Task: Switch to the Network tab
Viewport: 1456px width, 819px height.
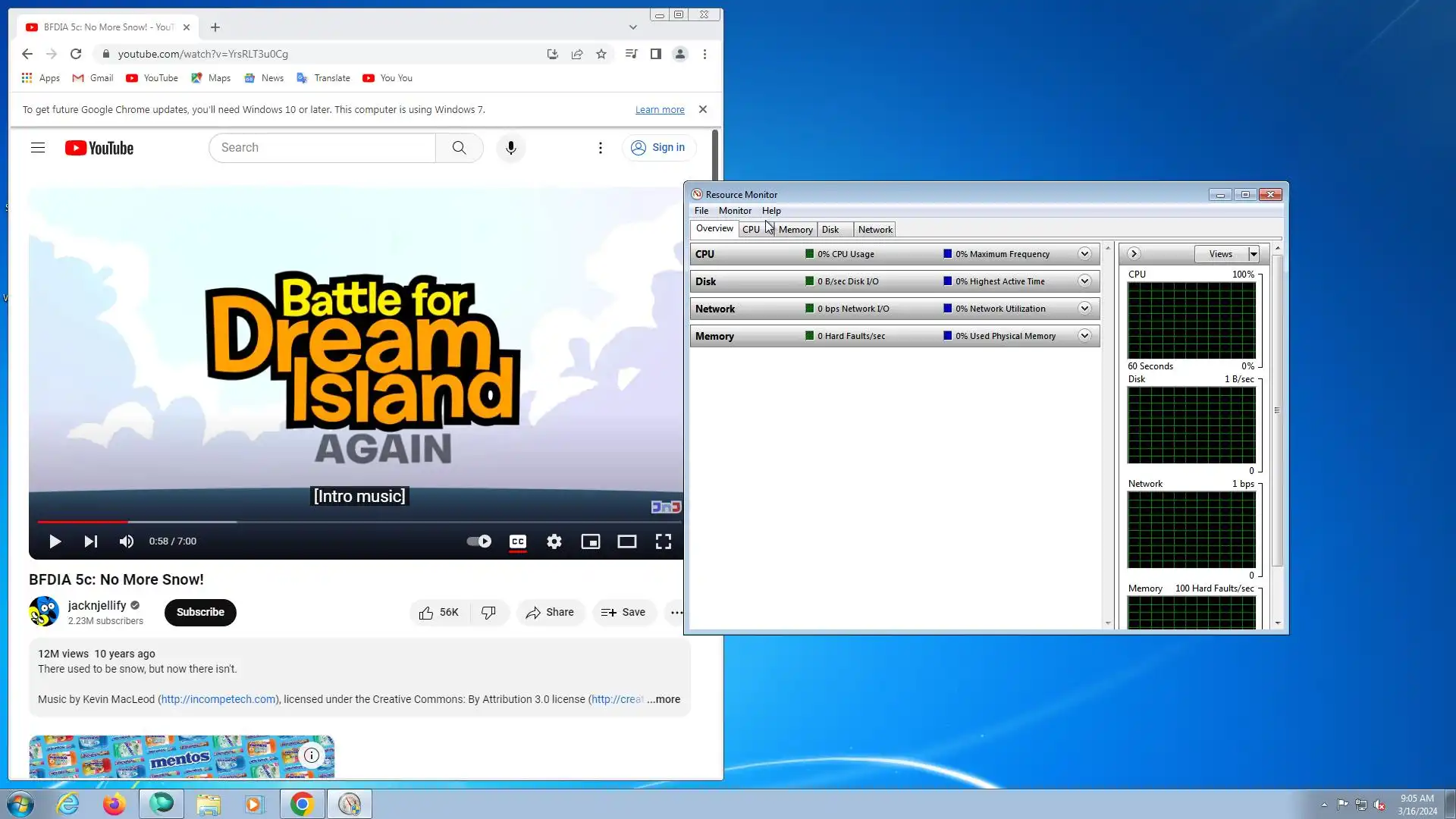Action: click(875, 230)
